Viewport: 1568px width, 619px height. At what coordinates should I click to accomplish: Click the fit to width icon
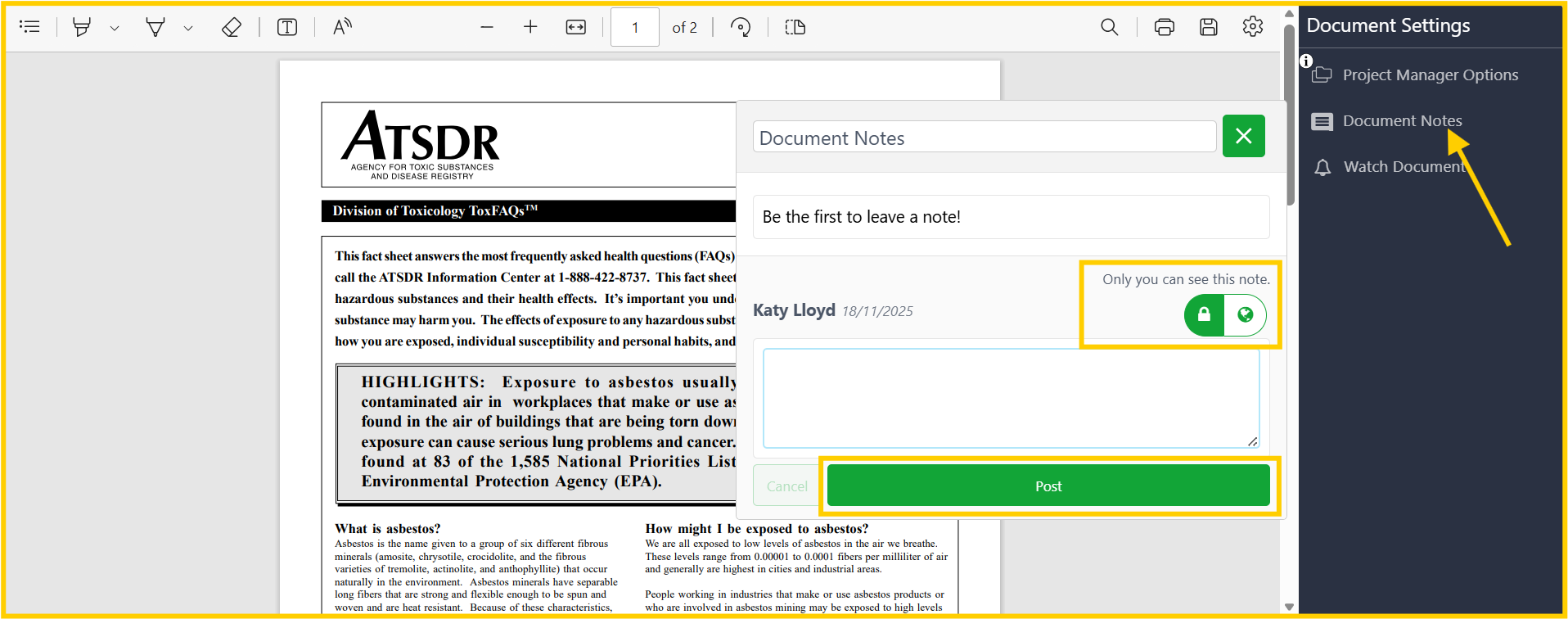(576, 27)
